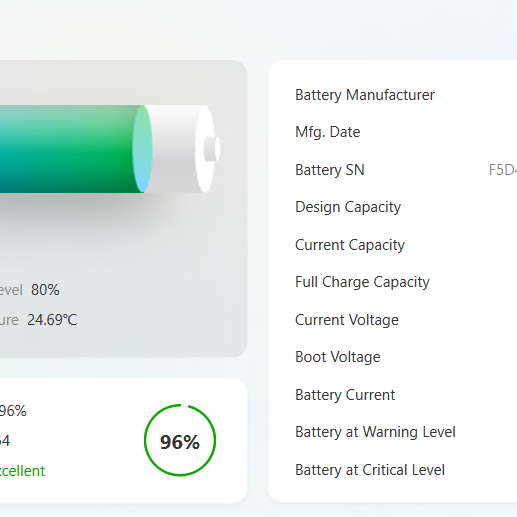
Task: Click the 96% health text value
Action: click(13, 411)
